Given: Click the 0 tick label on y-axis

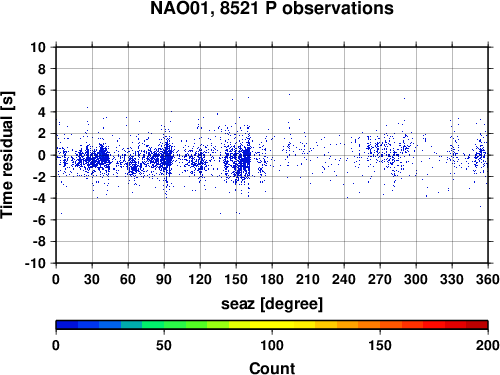Looking at the screenshot, I should point(42,155).
